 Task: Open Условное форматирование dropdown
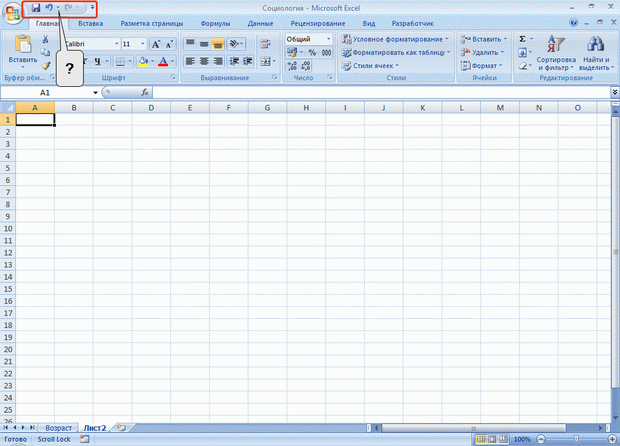point(395,39)
